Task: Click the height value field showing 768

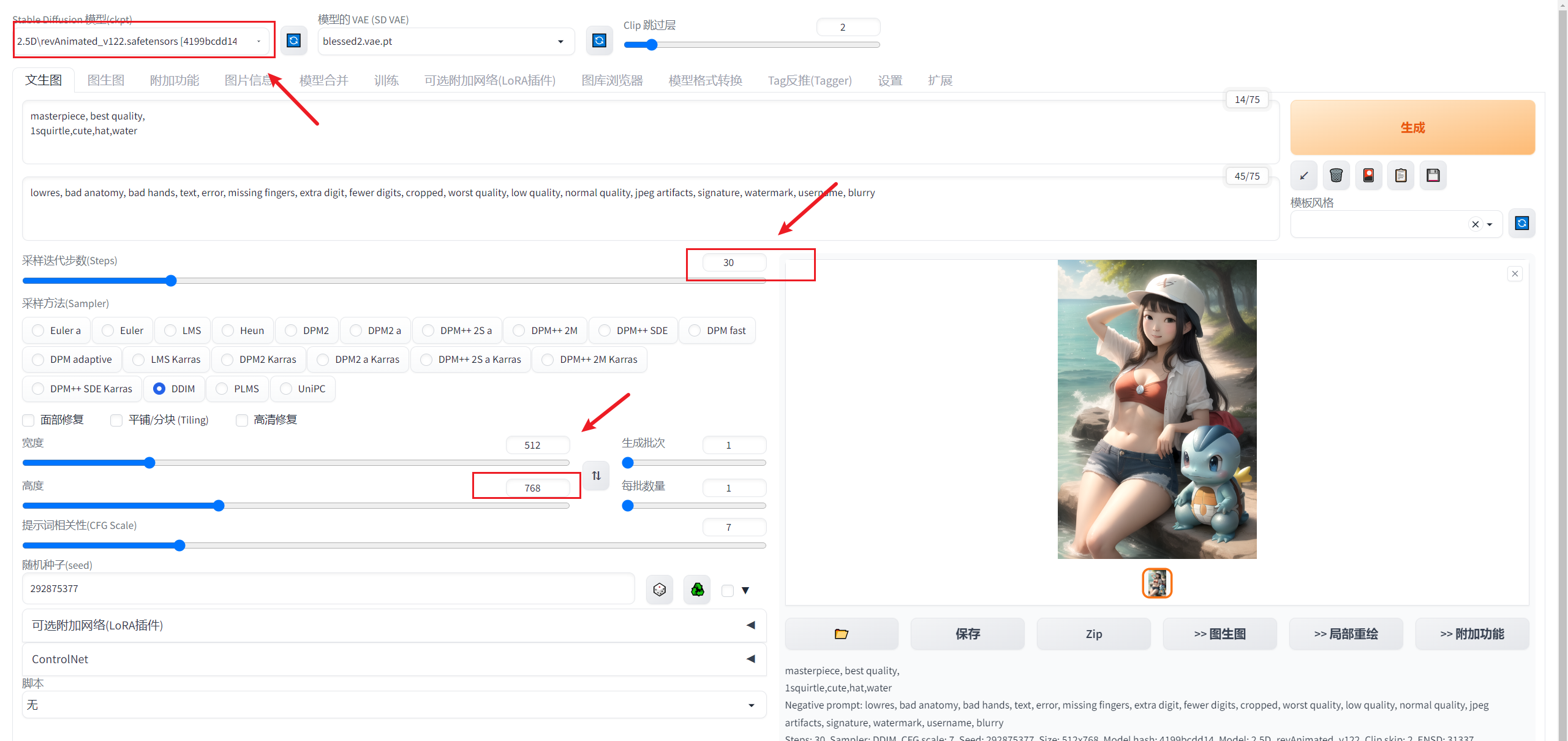Action: click(x=538, y=488)
